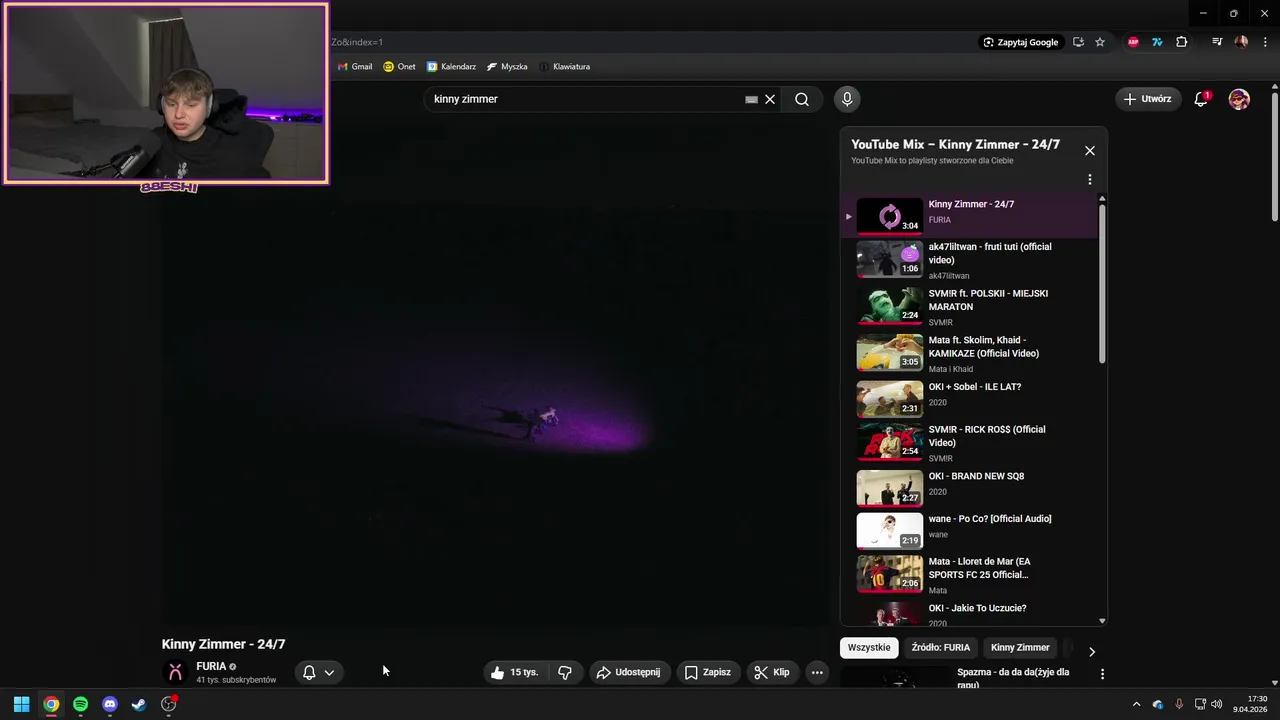Clear the search box with the X icon

tap(770, 99)
